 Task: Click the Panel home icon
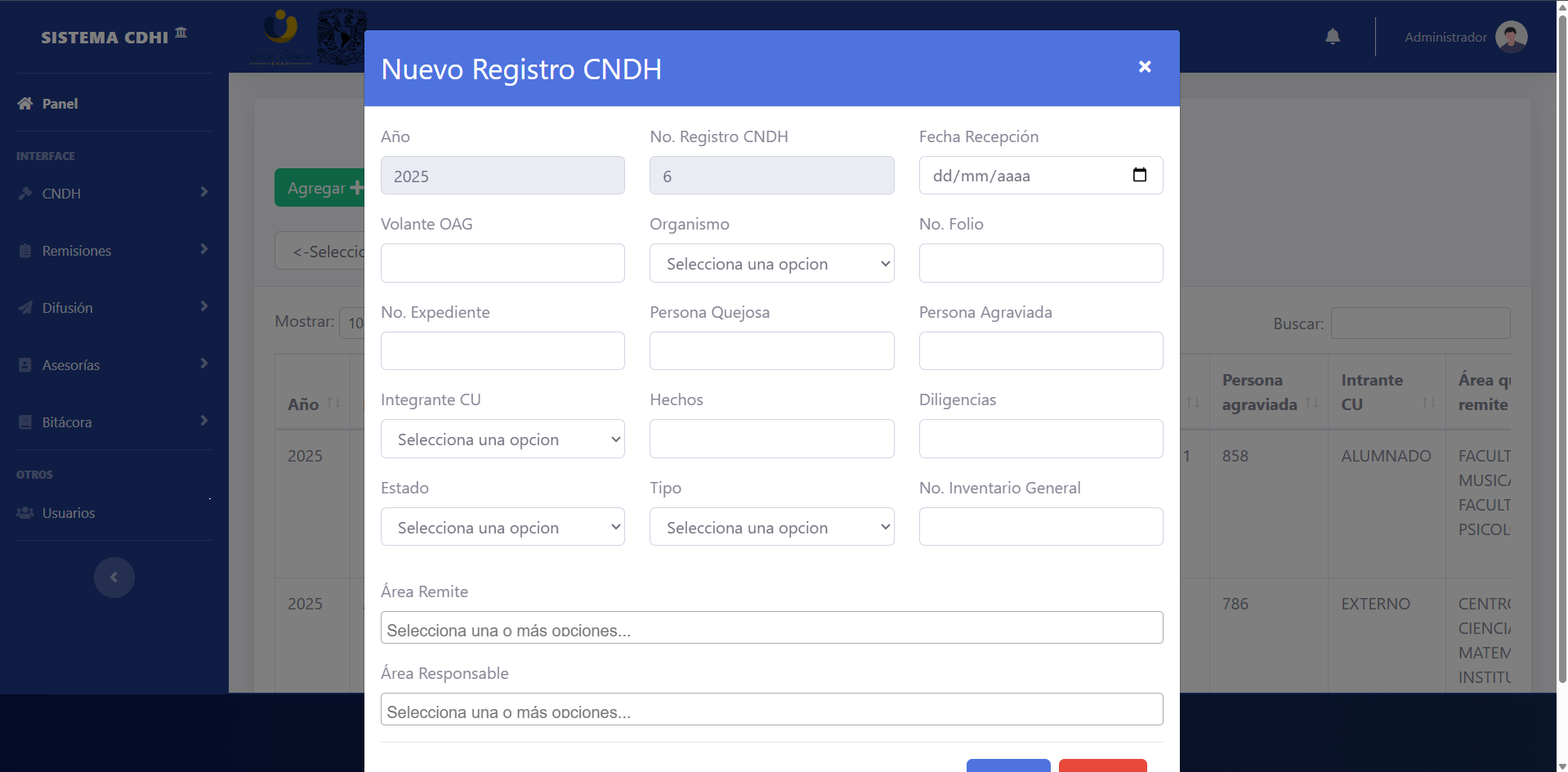coord(23,103)
